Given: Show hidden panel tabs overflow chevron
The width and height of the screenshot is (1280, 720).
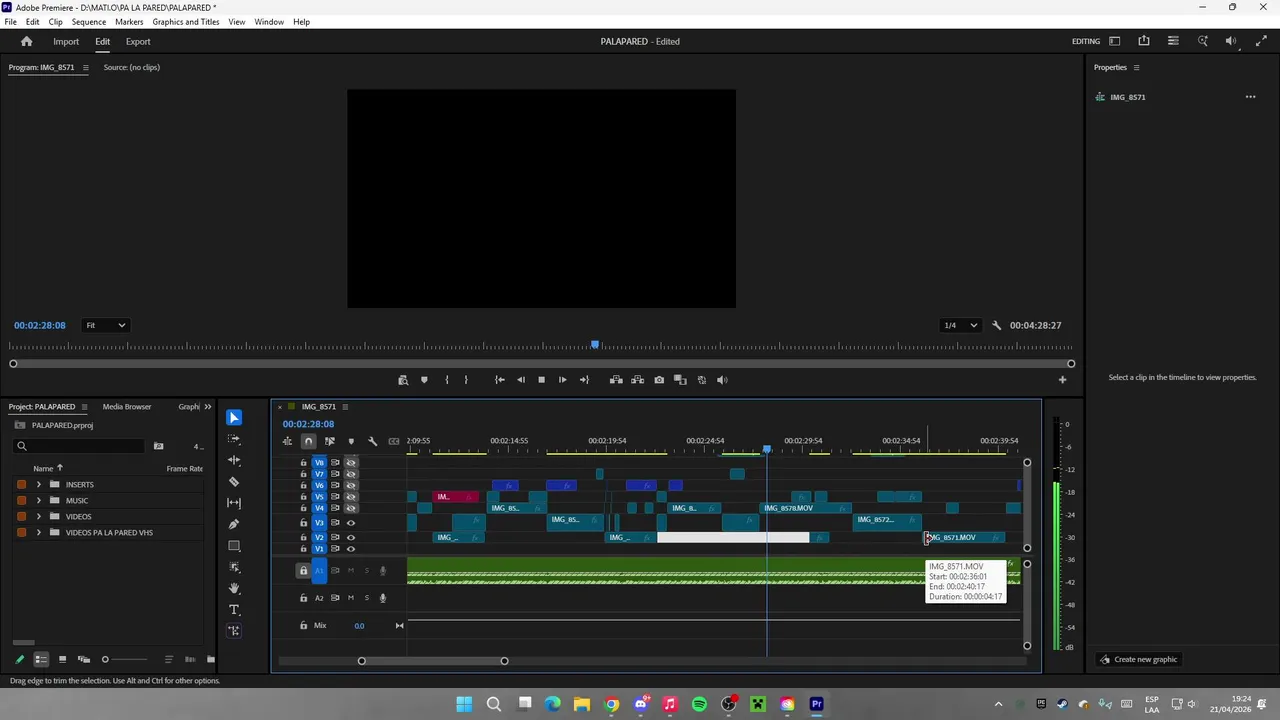Looking at the screenshot, I should tap(208, 407).
